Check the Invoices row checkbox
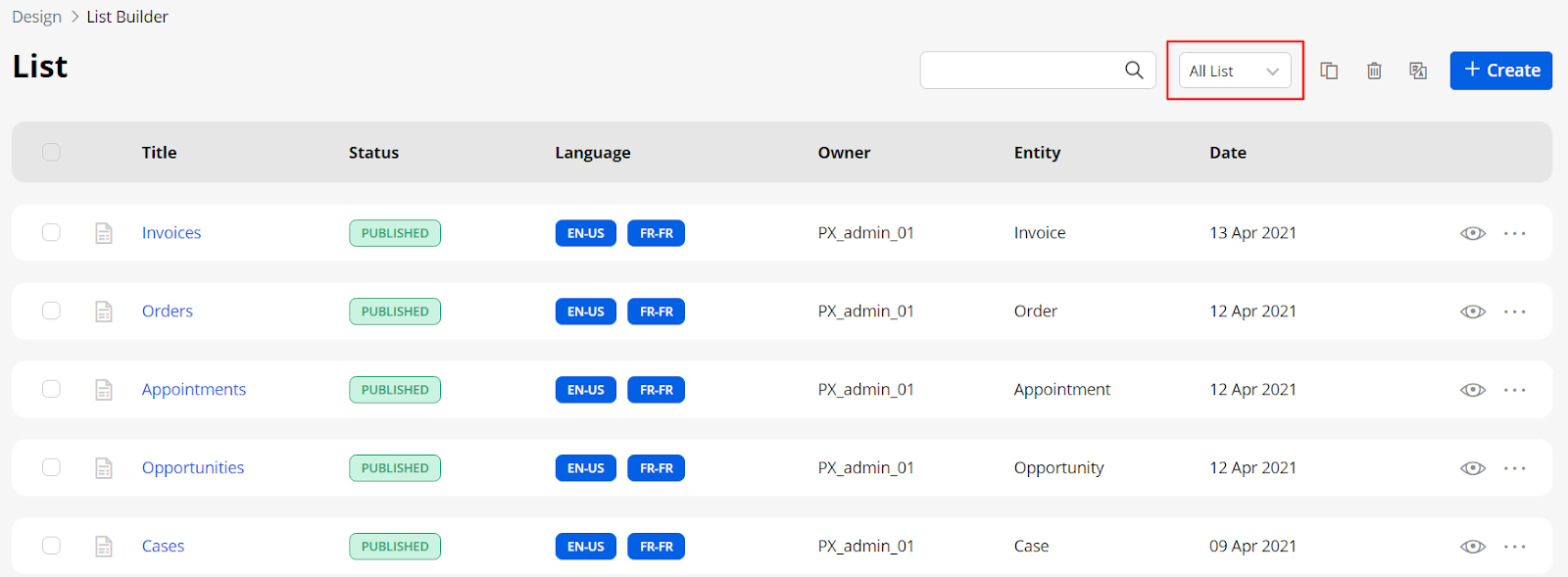Image resolution: width=1568 pixels, height=577 pixels. [51, 232]
